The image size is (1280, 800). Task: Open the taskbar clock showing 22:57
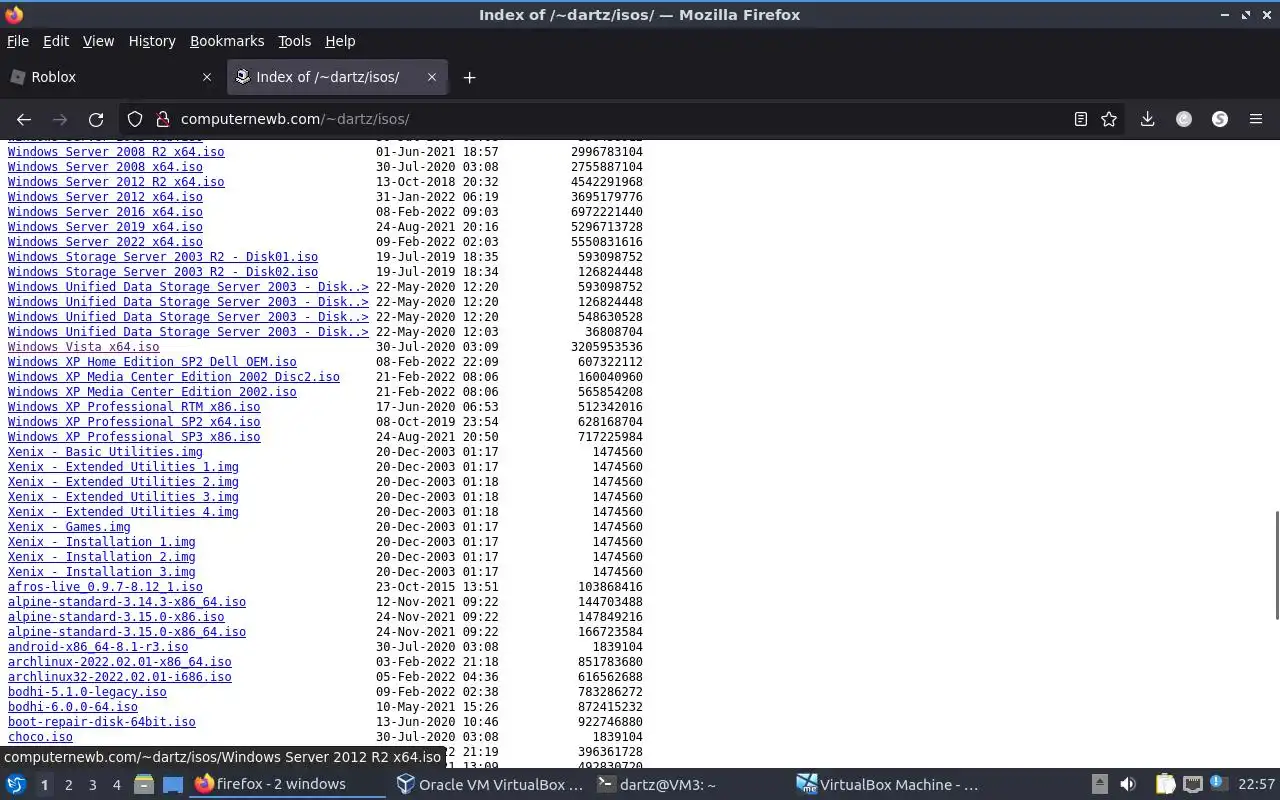(x=1257, y=784)
